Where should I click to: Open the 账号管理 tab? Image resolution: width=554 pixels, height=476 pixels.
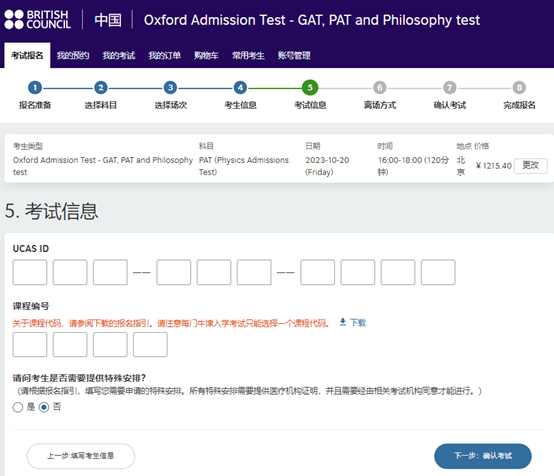coord(294,55)
